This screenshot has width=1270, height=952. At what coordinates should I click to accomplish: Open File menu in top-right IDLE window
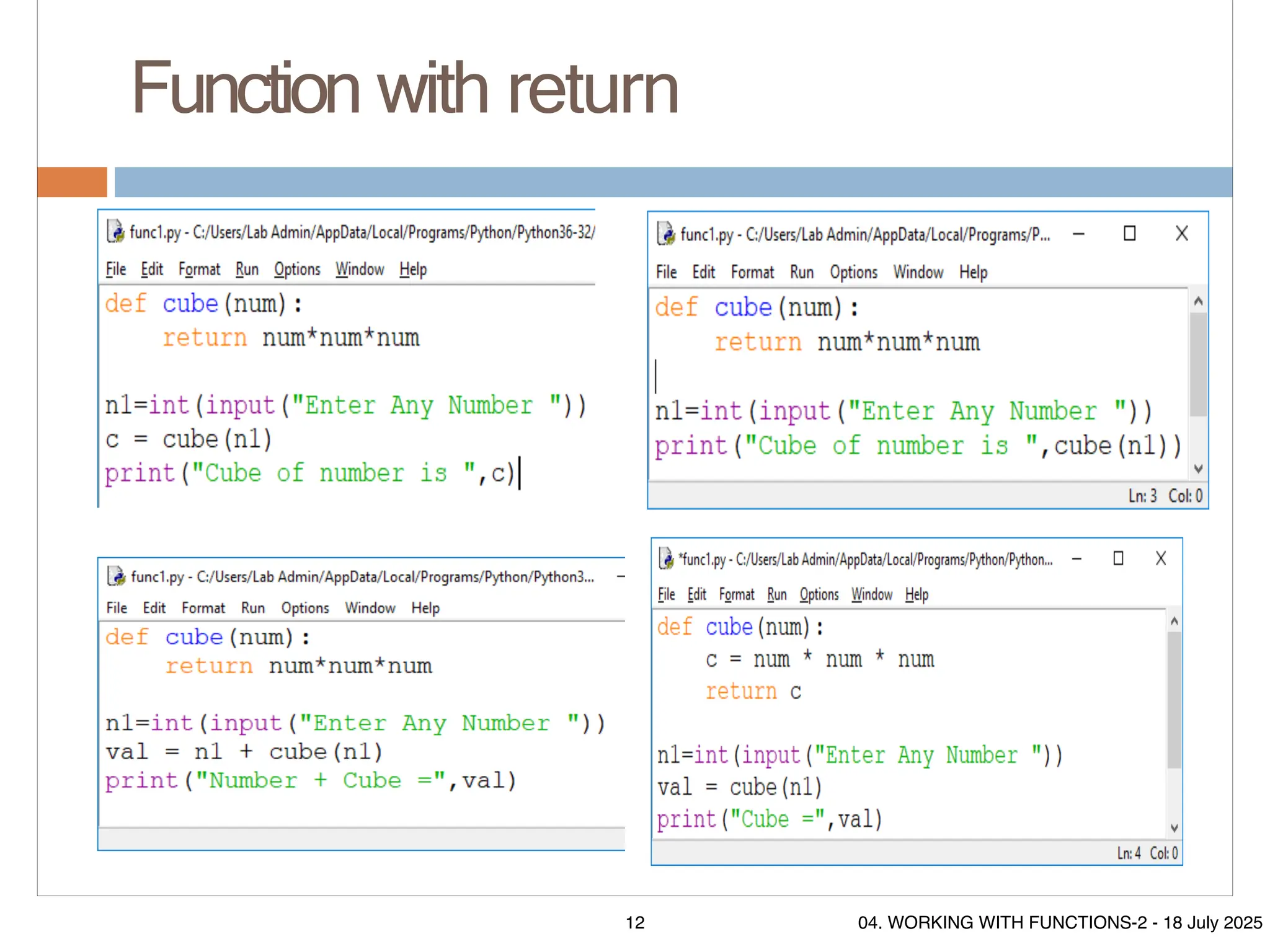(667, 272)
